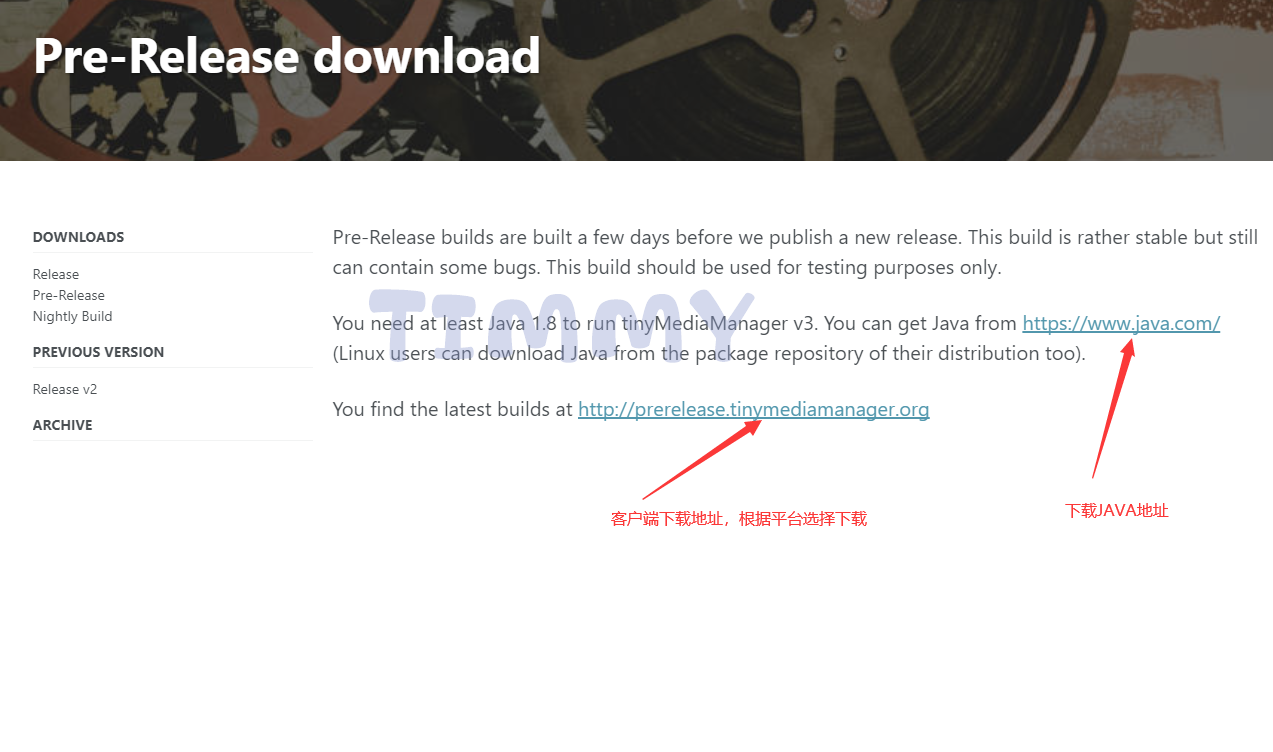Select Pre-Release in the sidebar
This screenshot has height=752, width=1273.
pyautogui.click(x=68, y=295)
